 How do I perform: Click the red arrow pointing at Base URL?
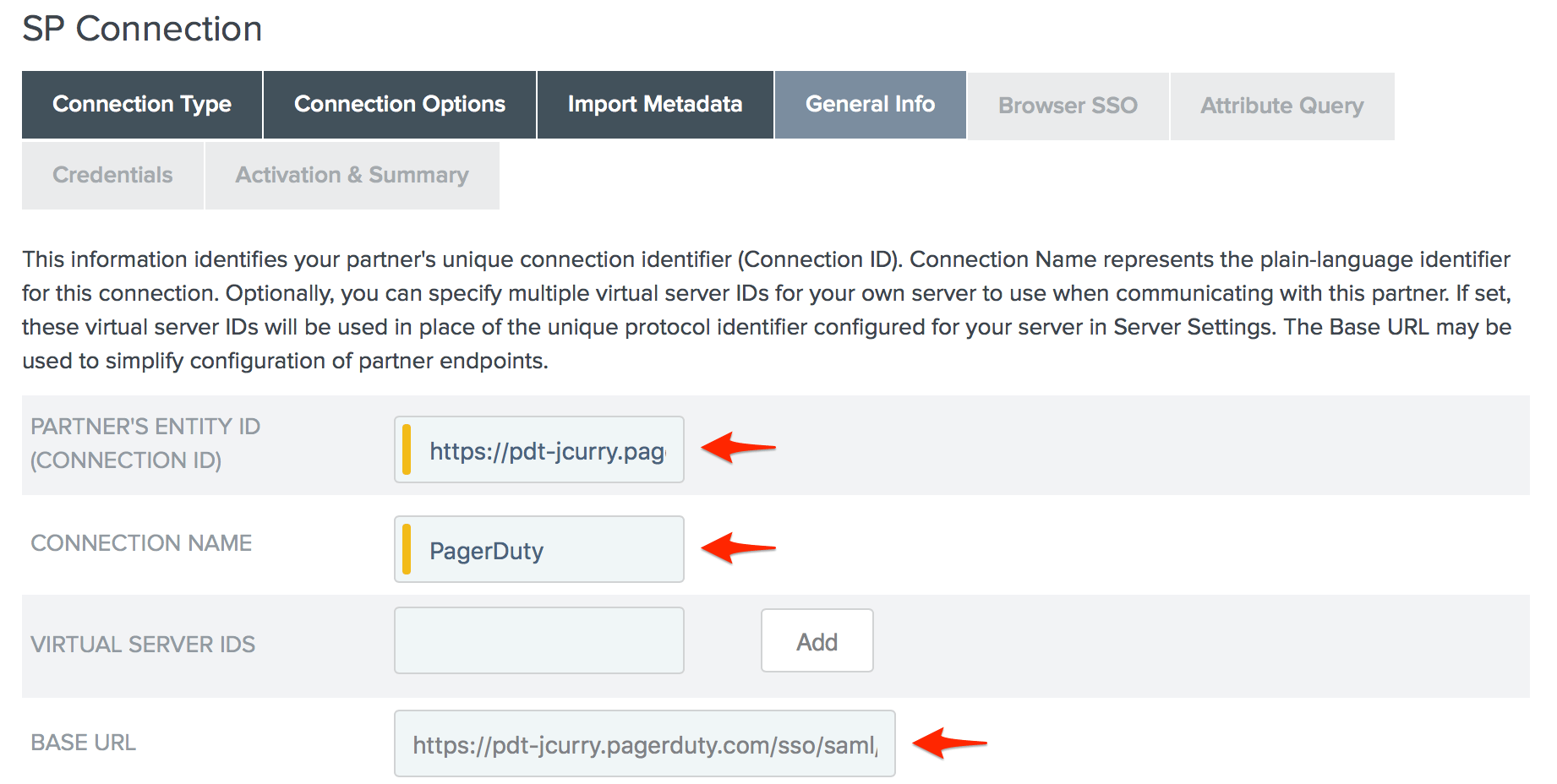[x=948, y=743]
